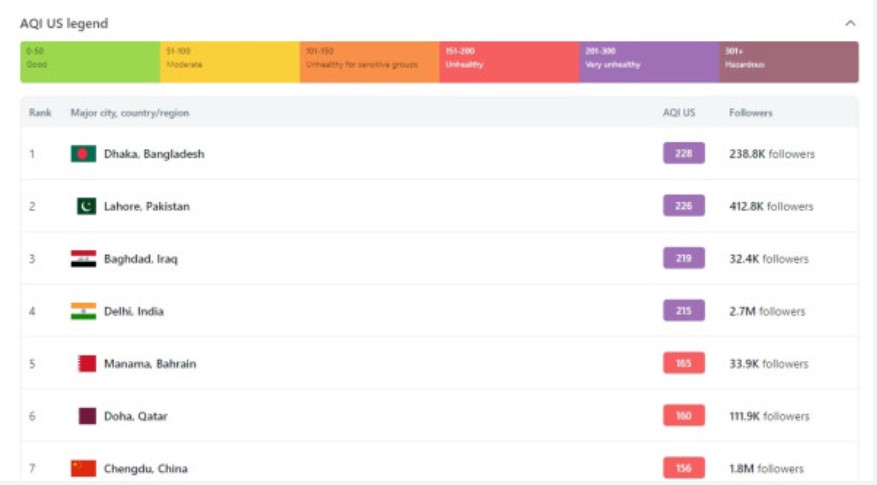
Task: Click the red 165 AQI badge for Manama
Action: point(683,364)
